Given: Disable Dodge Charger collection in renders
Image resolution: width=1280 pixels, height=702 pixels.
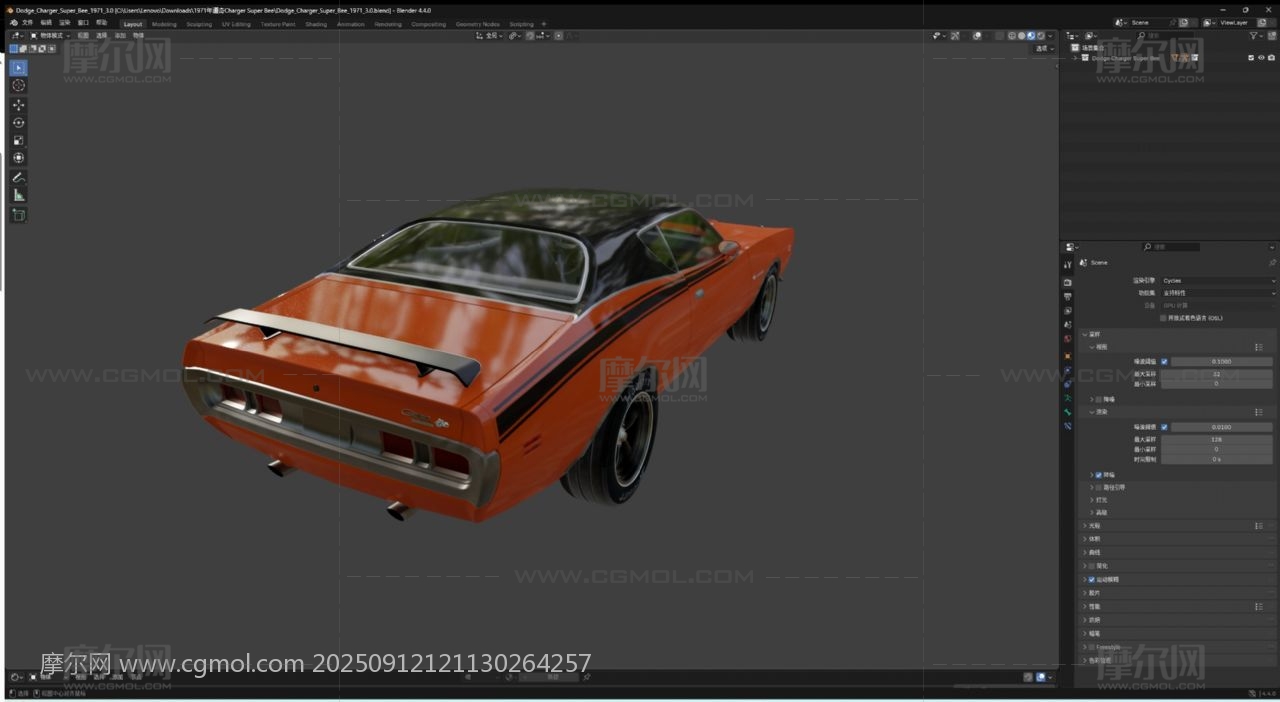Looking at the screenshot, I should coord(1271,58).
